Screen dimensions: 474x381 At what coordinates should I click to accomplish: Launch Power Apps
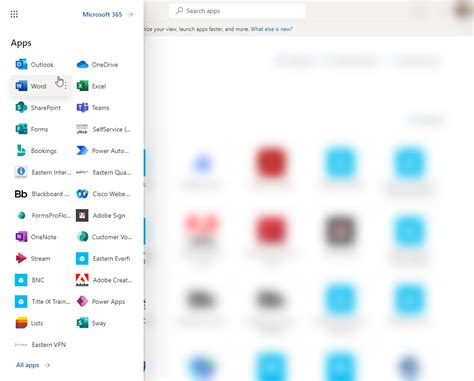pos(101,302)
